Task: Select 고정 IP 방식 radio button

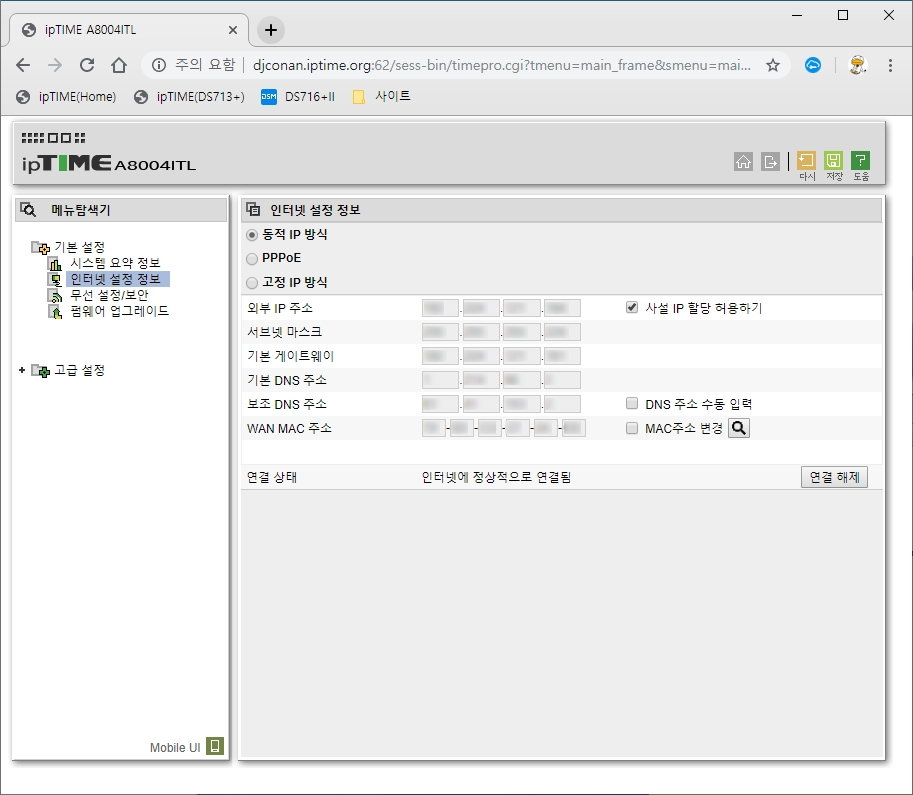Action: click(252, 283)
